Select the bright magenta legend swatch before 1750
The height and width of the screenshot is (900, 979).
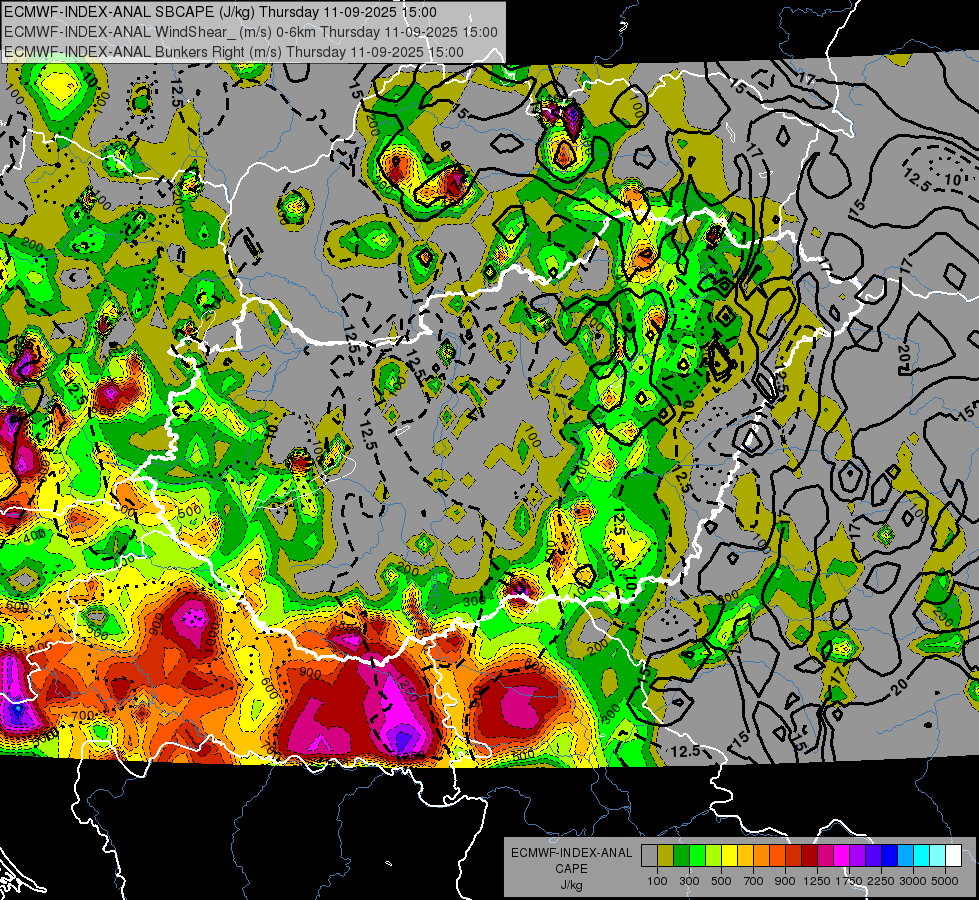click(x=842, y=856)
